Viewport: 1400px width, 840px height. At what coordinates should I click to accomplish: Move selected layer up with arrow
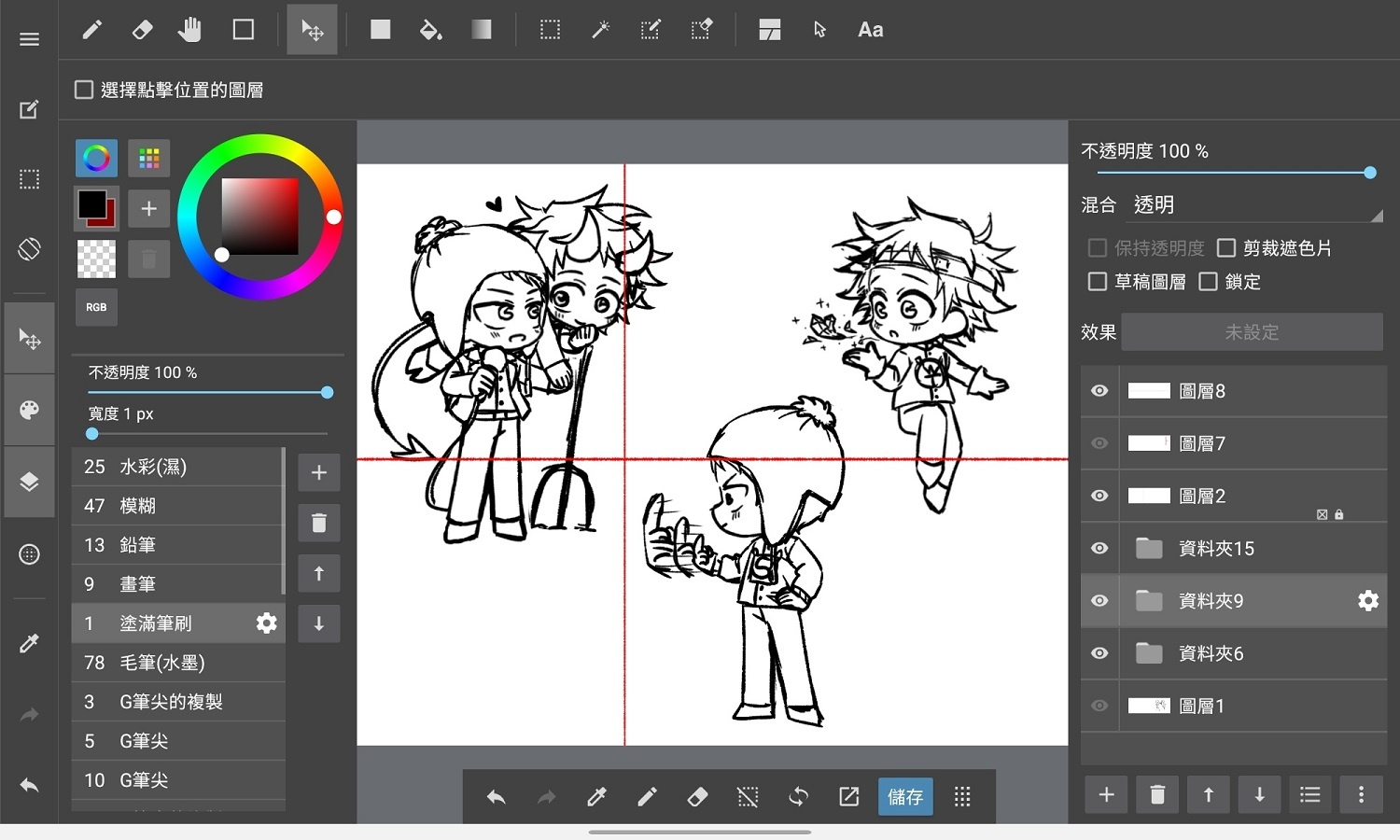1208,794
